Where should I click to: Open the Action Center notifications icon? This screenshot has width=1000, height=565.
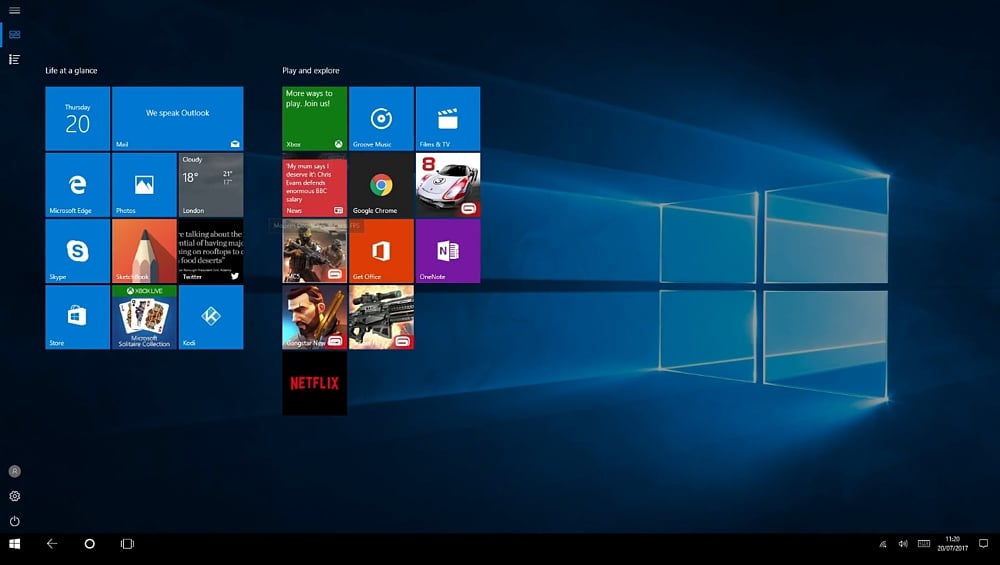click(983, 544)
